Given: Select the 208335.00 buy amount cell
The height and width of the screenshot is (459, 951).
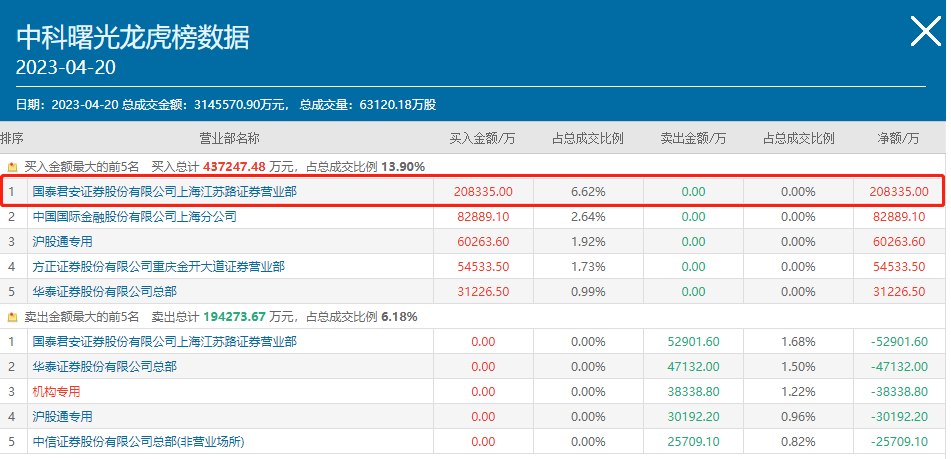Looking at the screenshot, I should 483,191.
